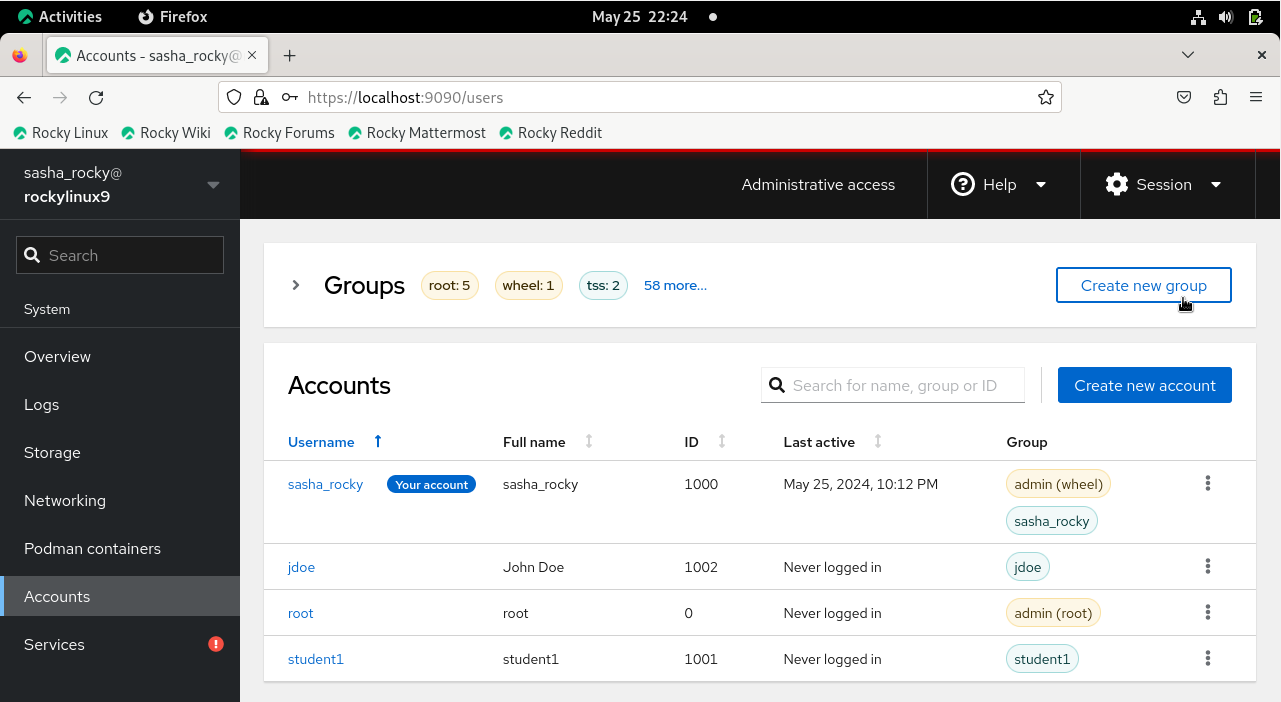Click the Create new account button

pos(1144,385)
